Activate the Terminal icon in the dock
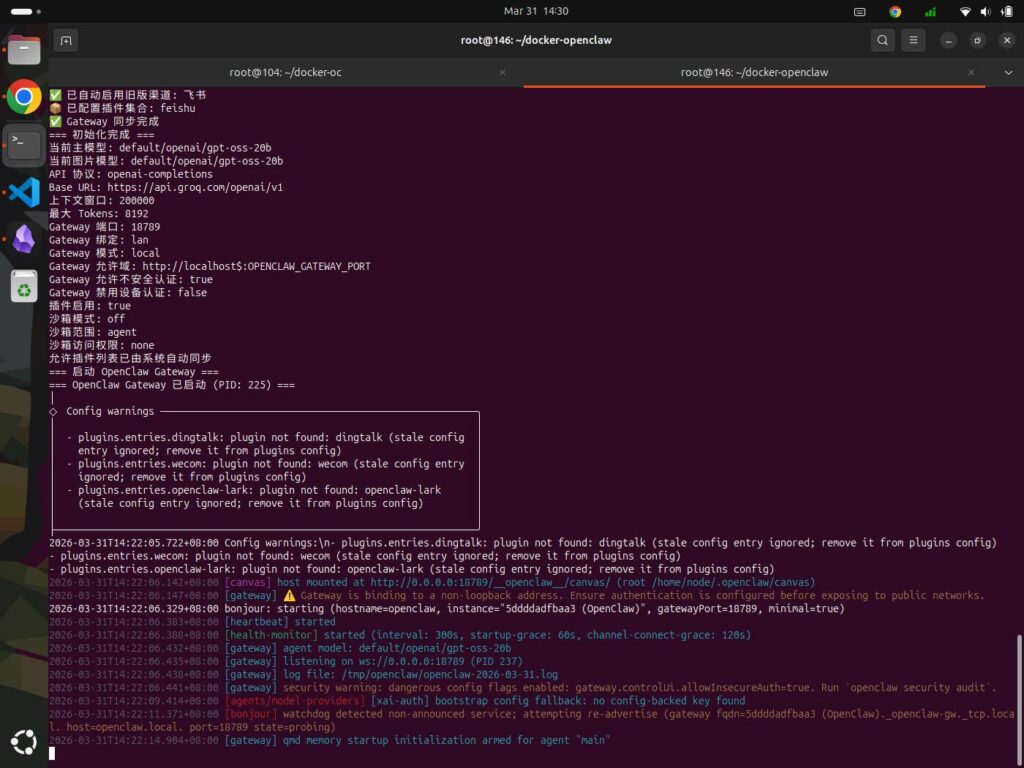The image size is (1024, 768). coord(24,144)
